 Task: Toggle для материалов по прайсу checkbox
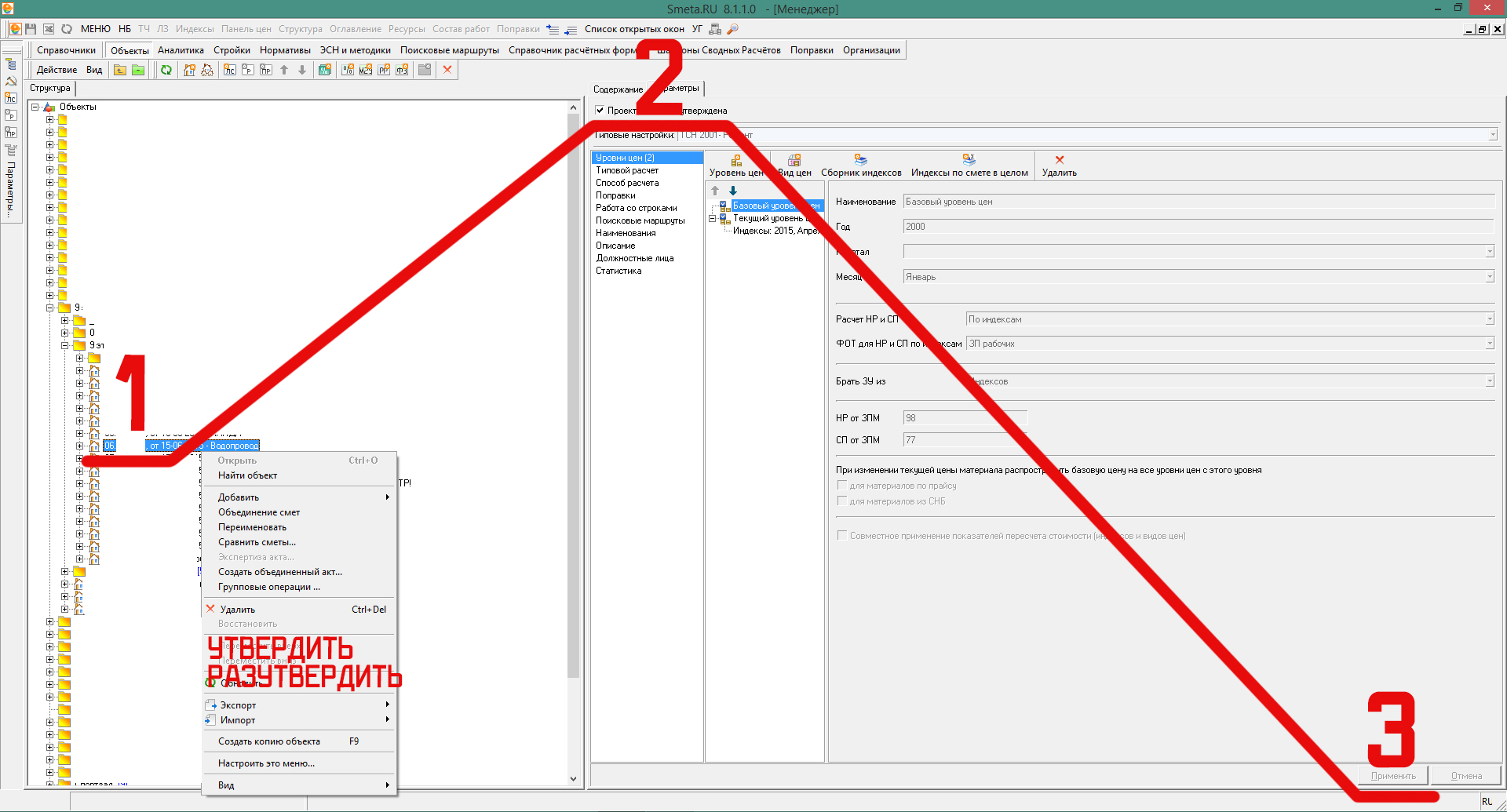(x=842, y=486)
